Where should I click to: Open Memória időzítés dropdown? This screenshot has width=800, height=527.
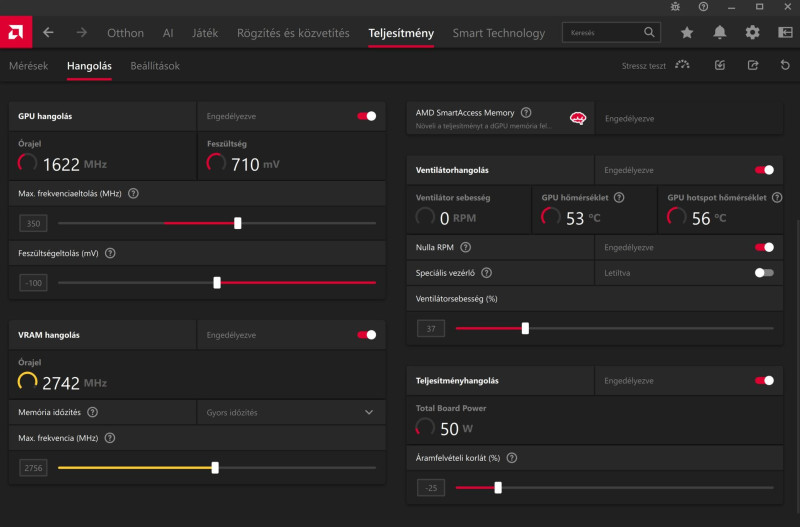[291, 412]
